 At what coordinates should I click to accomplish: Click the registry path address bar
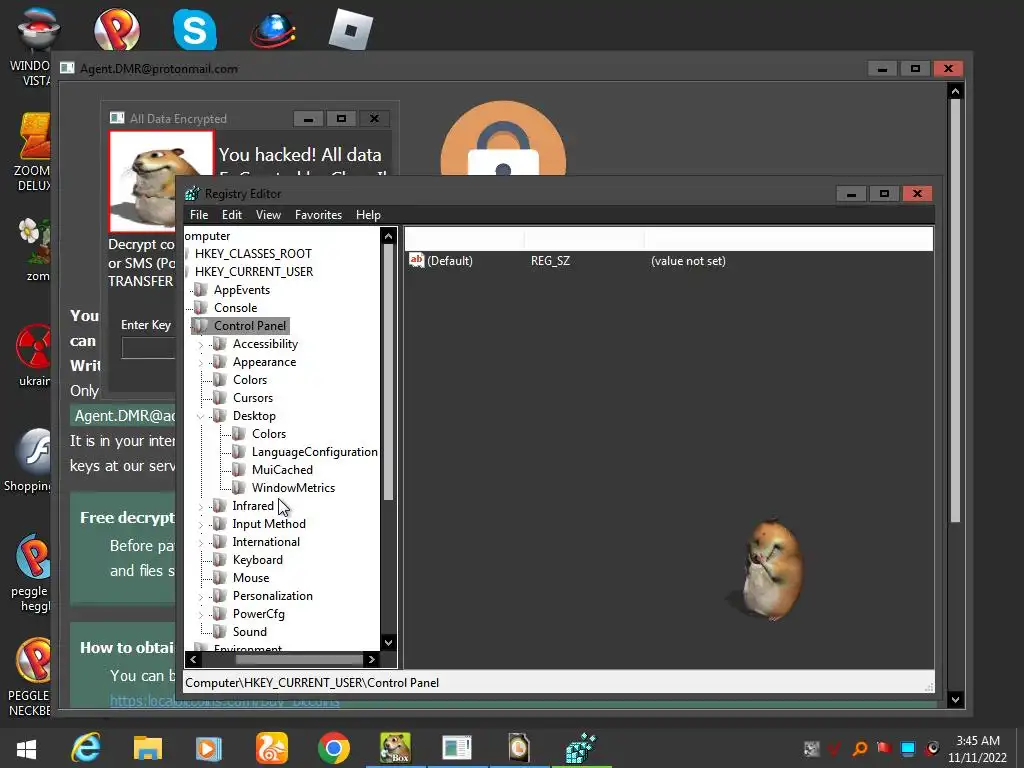[559, 682]
